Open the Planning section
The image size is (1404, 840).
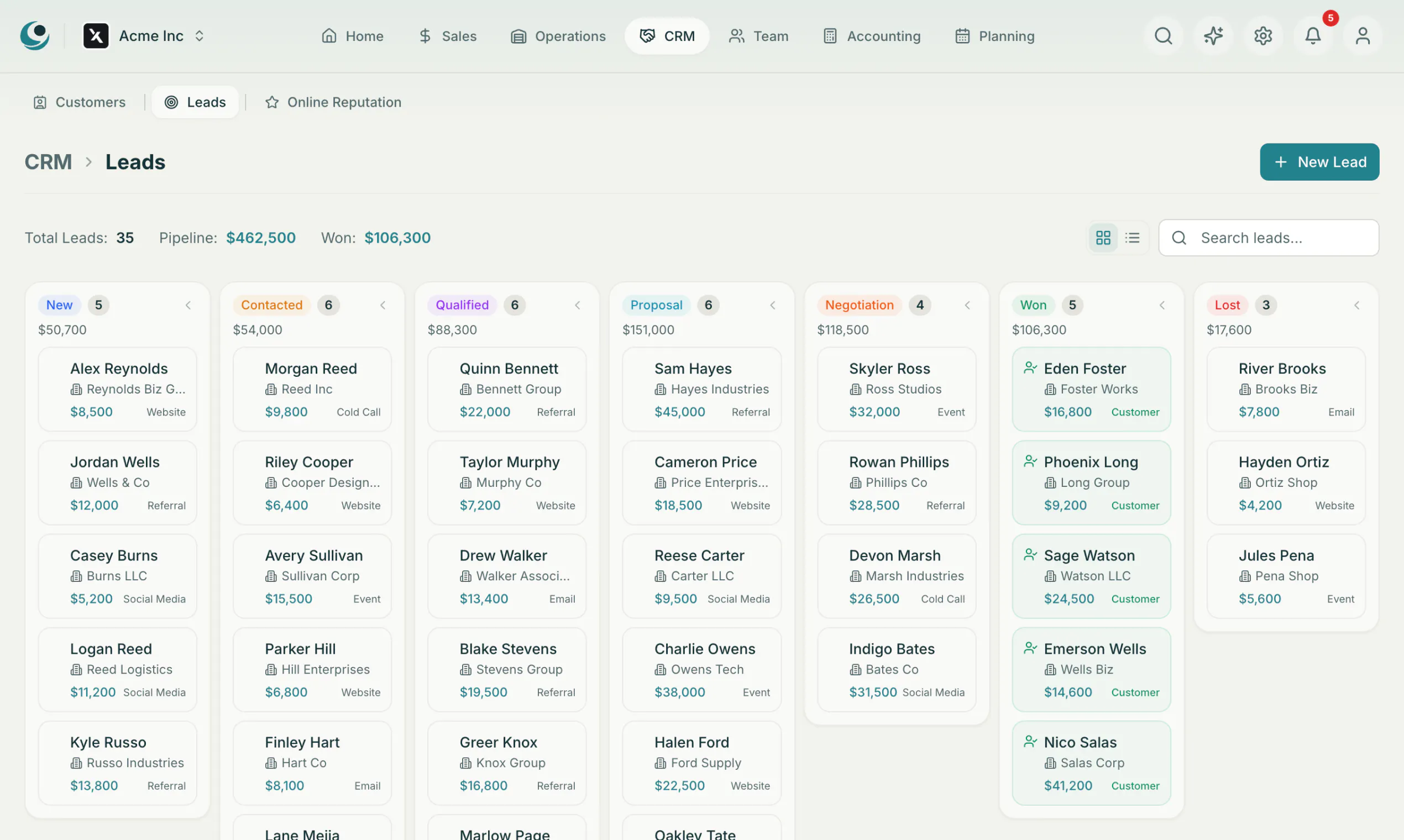coord(995,36)
